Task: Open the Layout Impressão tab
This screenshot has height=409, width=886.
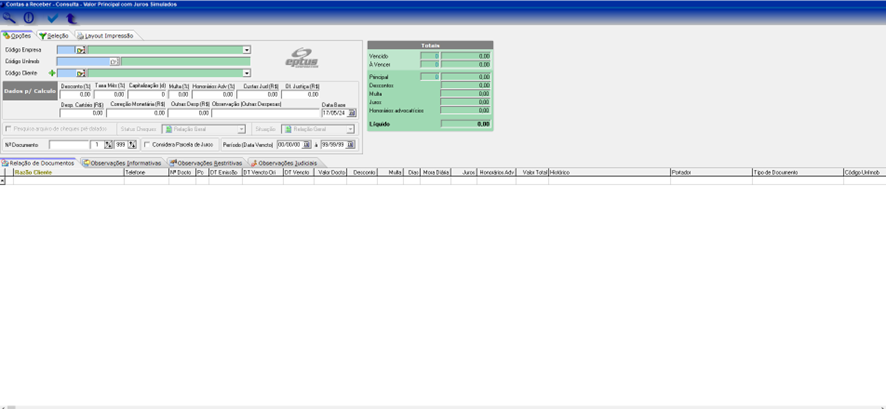Action: 108,35
